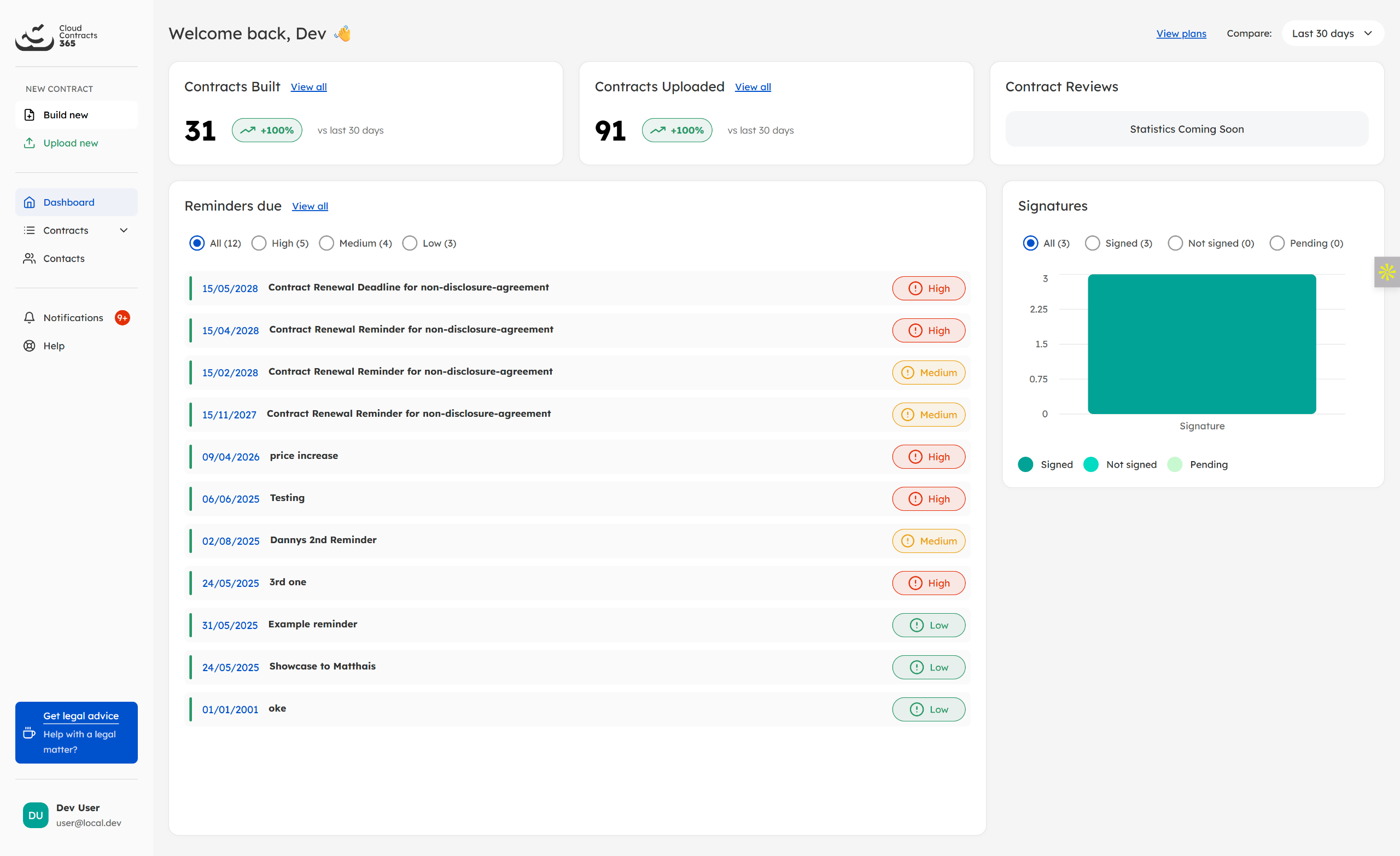Select the High (5) reminders filter
This screenshot has height=856, width=1400.
point(259,243)
